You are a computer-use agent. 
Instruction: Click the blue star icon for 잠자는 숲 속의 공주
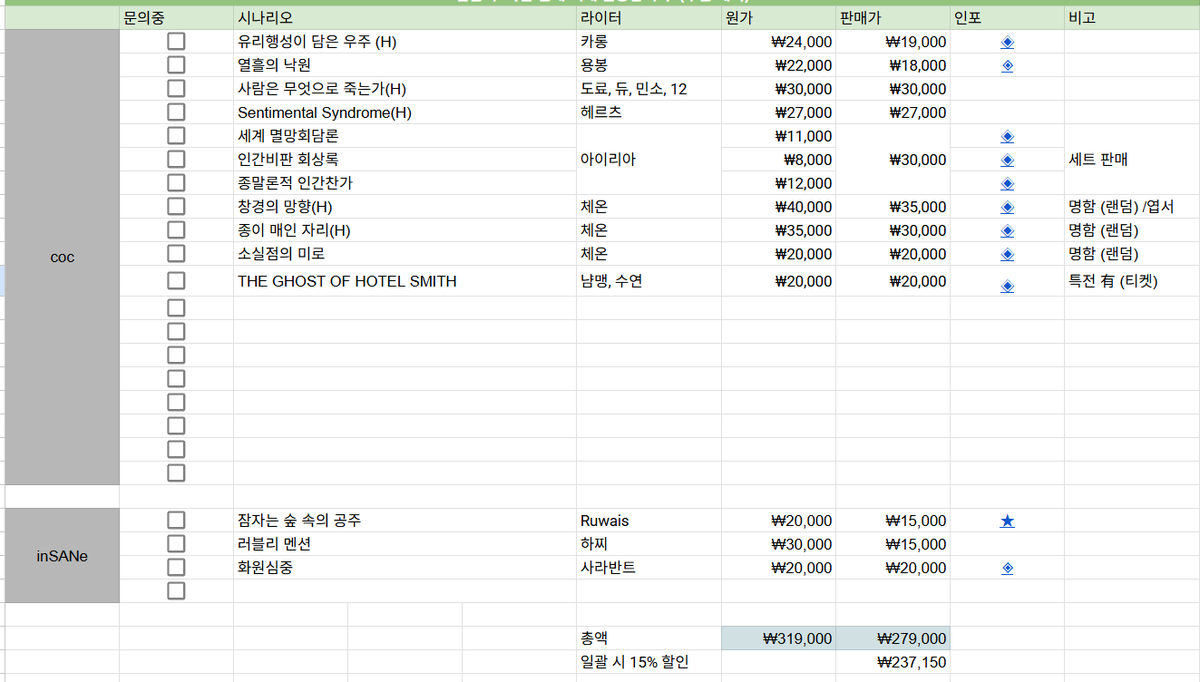[1007, 521]
